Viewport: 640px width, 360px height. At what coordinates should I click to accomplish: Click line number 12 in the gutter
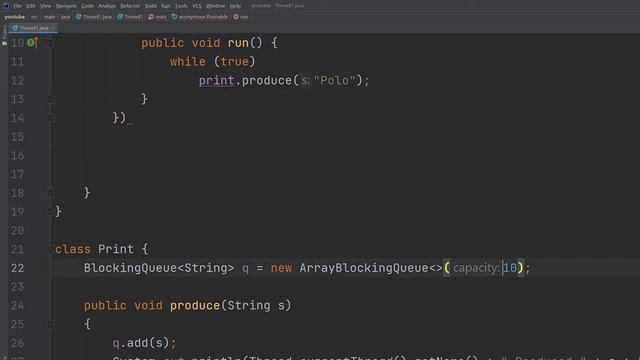tap(18, 80)
